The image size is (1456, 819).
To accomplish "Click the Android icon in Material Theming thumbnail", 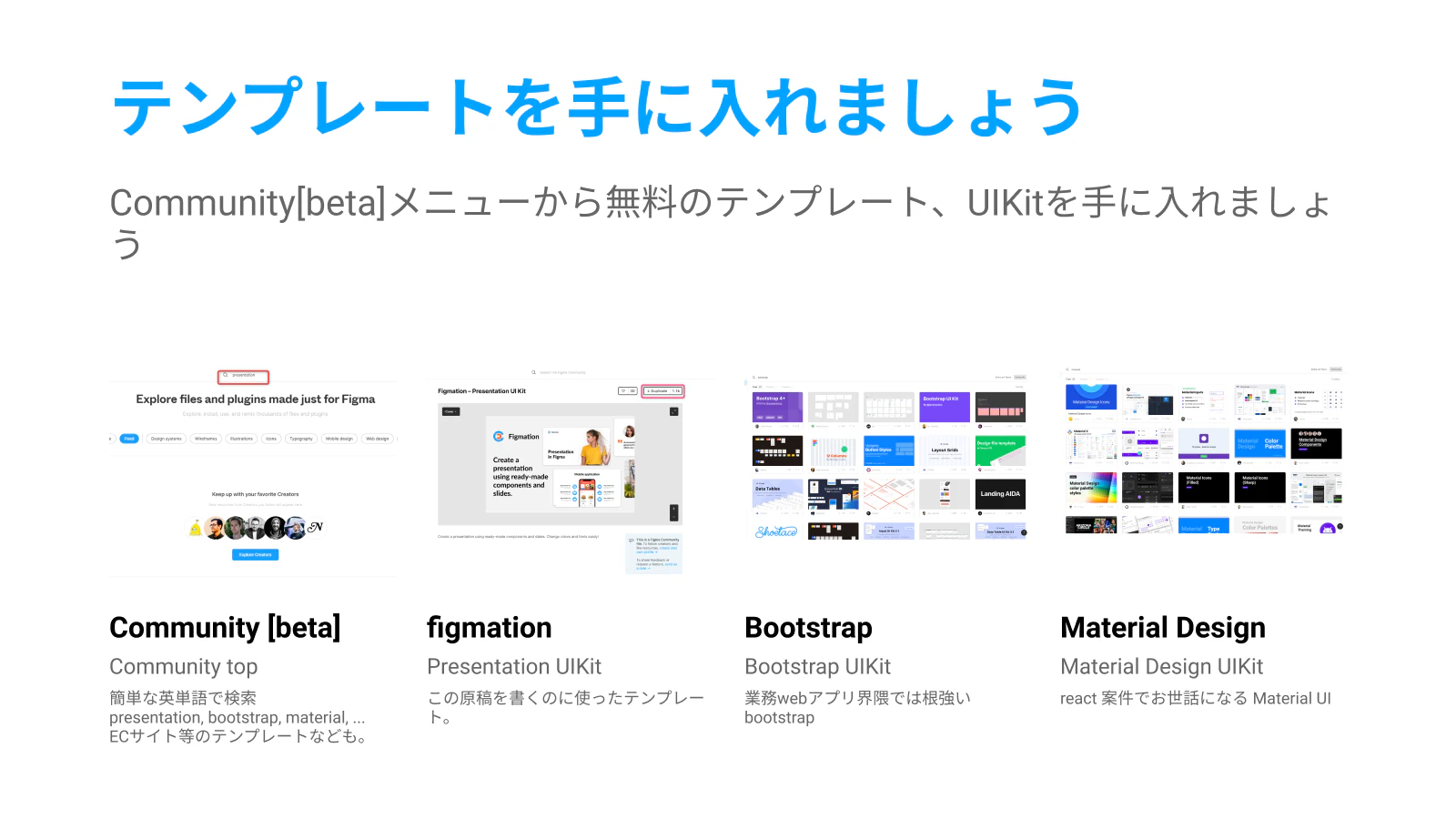I will click(x=1327, y=529).
